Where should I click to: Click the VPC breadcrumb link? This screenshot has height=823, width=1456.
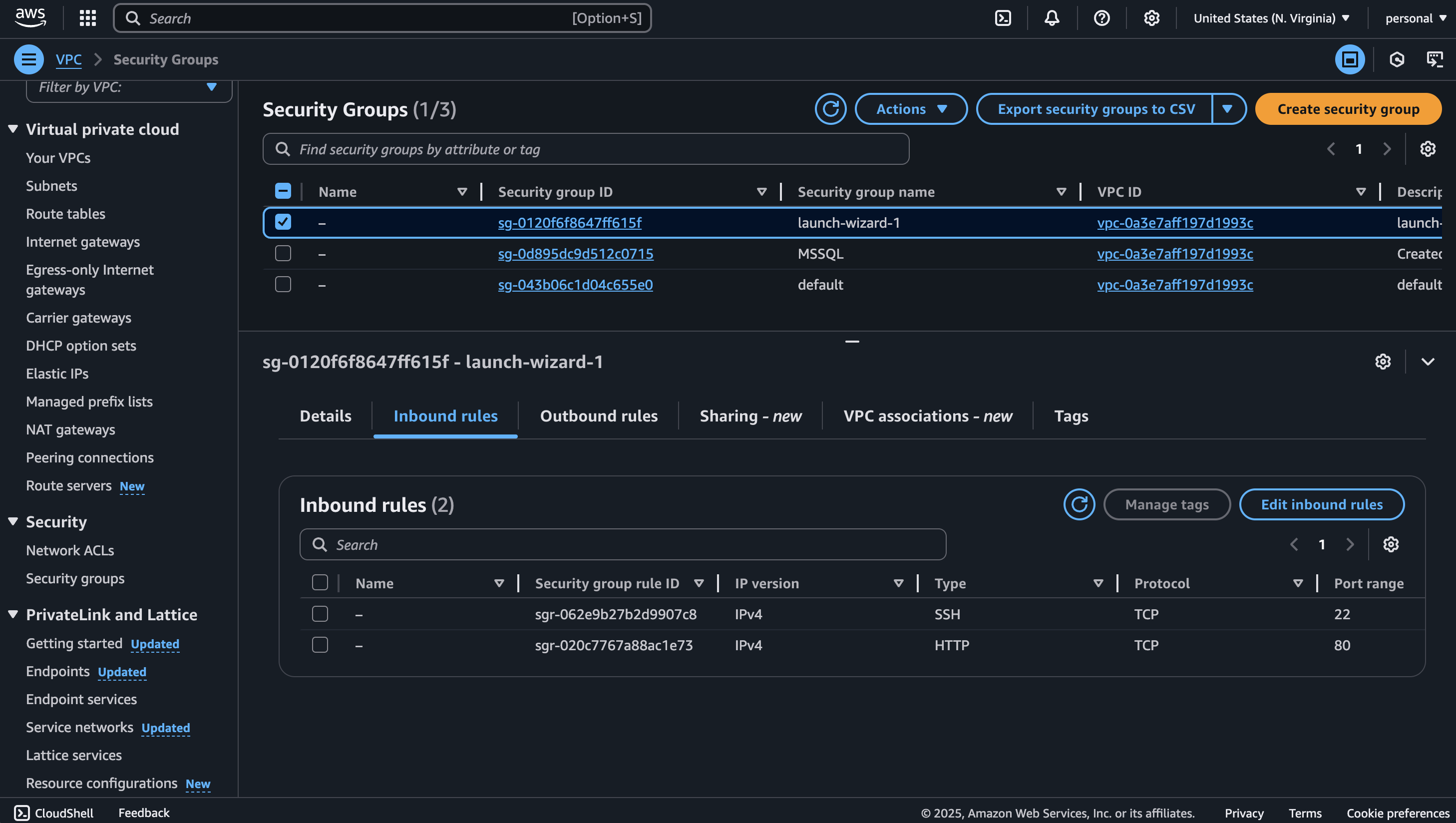click(x=68, y=59)
